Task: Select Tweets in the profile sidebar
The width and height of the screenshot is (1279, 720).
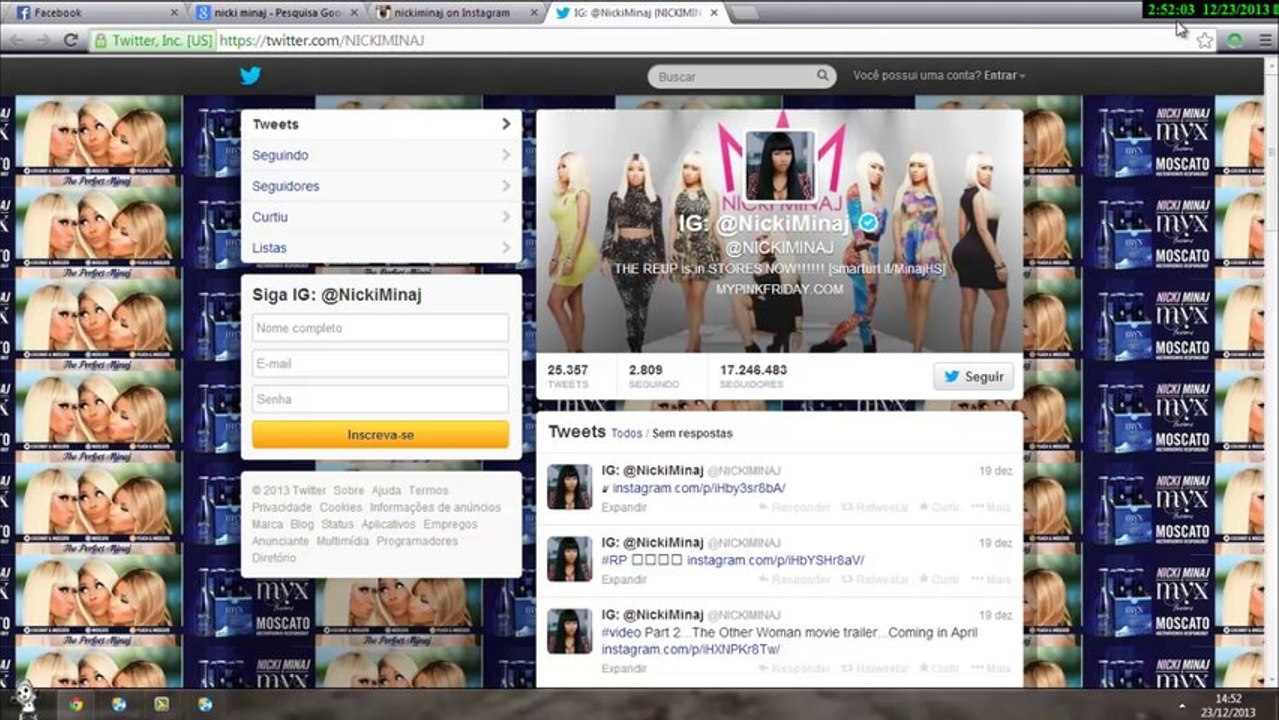Action: 381,124
